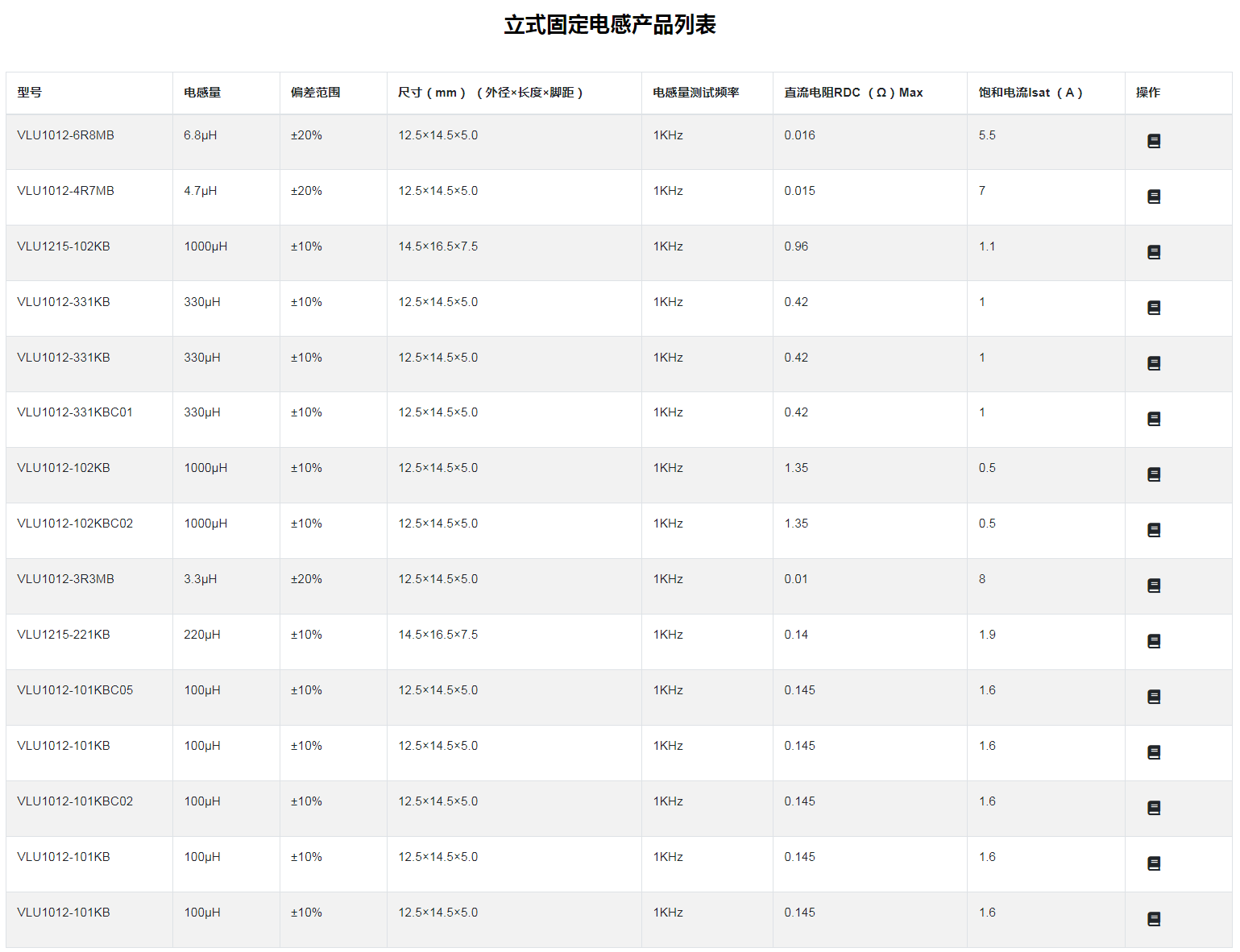This screenshot has width=1240, height=952.
Task: Open the VLU1215-102KB row's book icon
Action: click(x=1153, y=252)
